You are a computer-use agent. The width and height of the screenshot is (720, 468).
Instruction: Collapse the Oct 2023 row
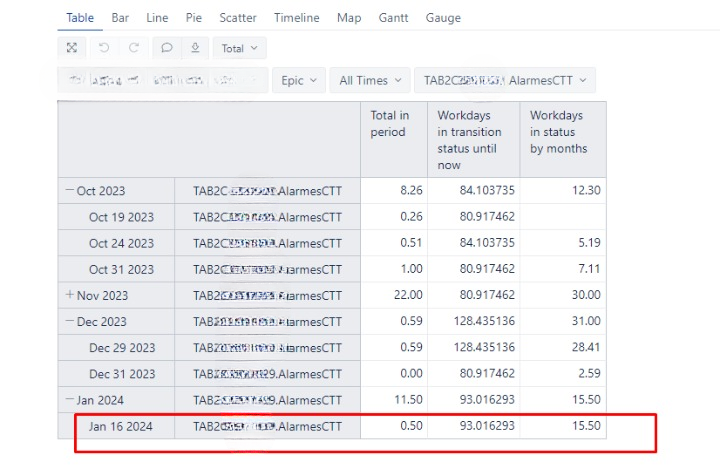tap(70, 190)
